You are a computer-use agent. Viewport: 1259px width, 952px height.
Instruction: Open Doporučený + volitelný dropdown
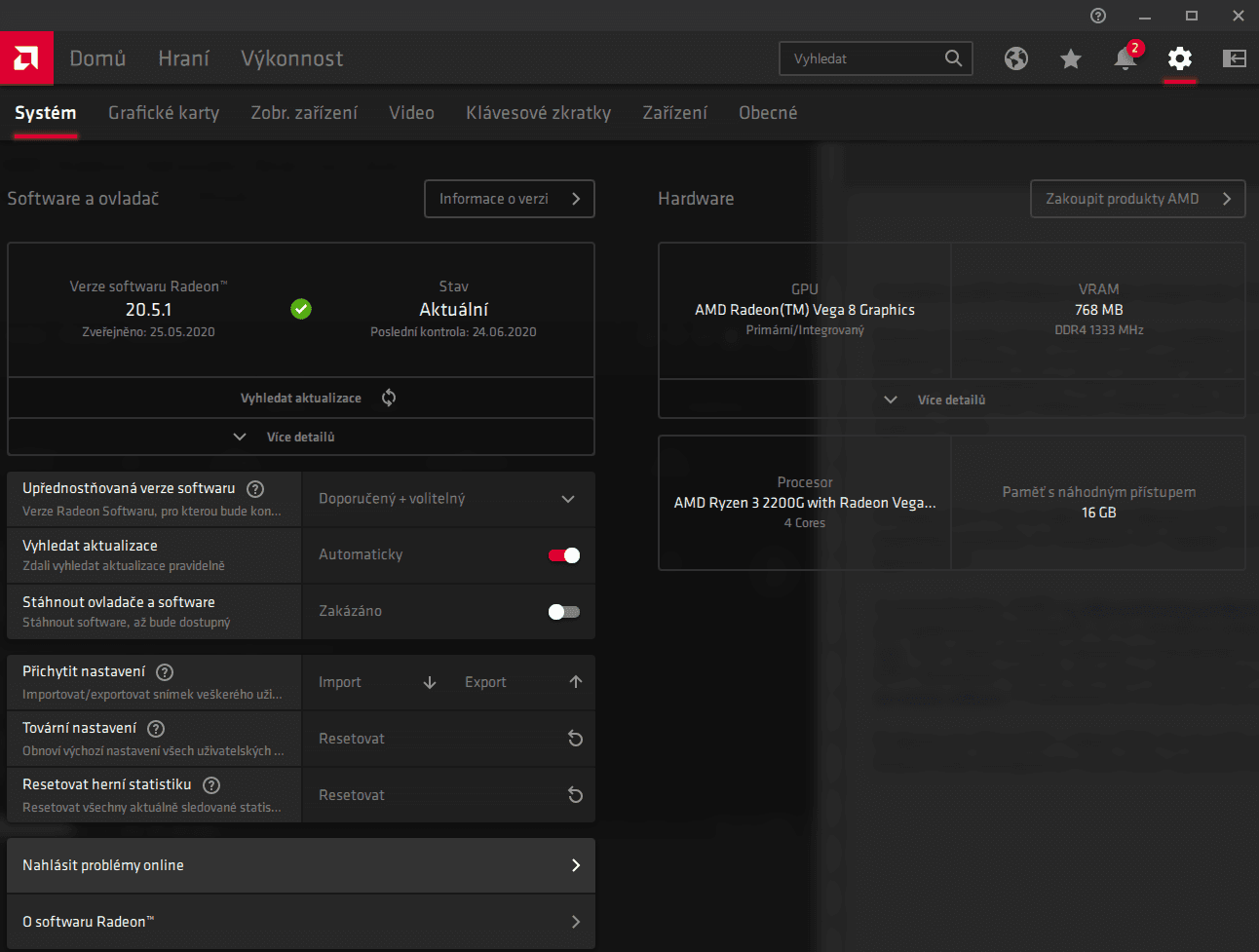pyautogui.click(x=448, y=499)
